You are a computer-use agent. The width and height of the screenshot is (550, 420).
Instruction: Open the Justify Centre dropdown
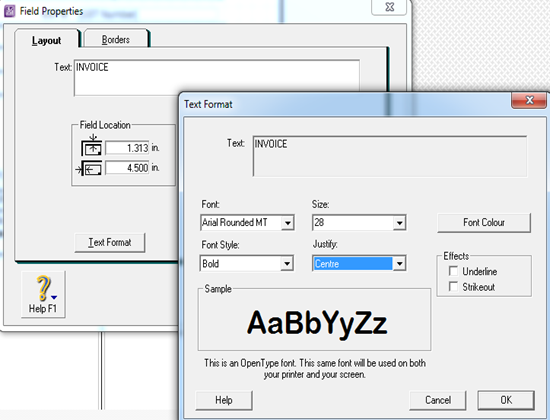tap(399, 264)
